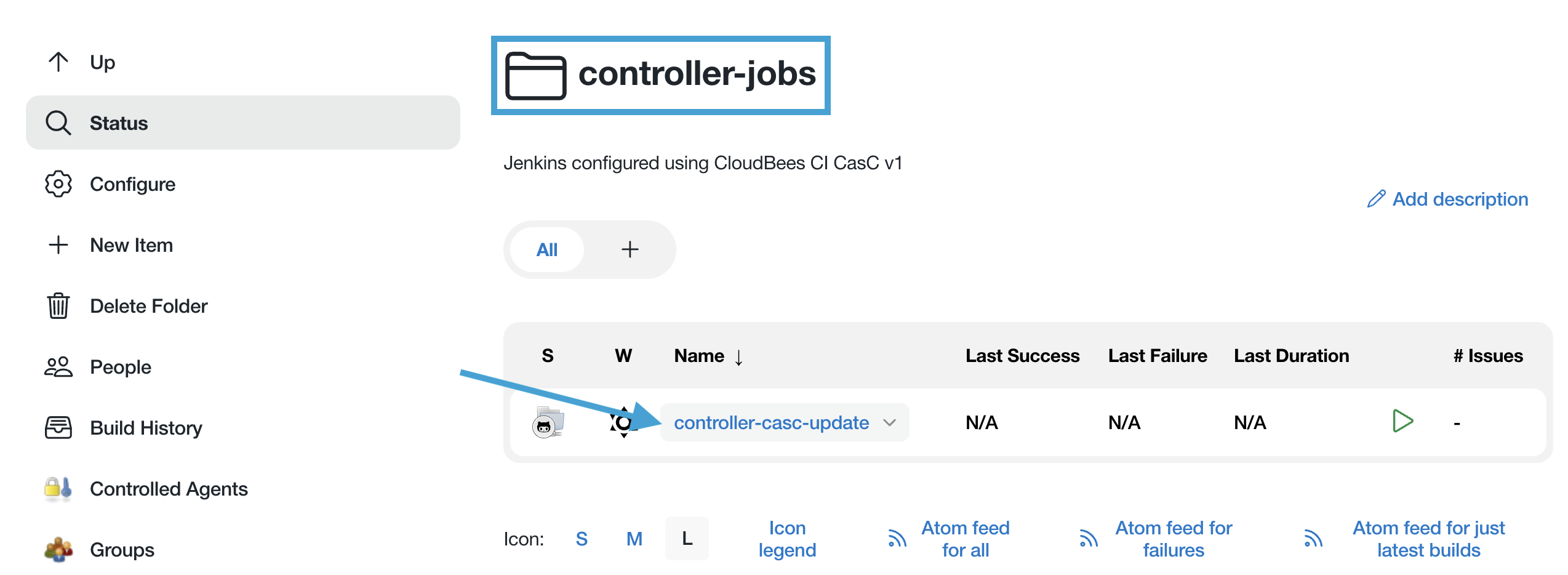Click the Controlled Agents padlock icon
Screen dimensions: 1568x575
tap(57, 488)
